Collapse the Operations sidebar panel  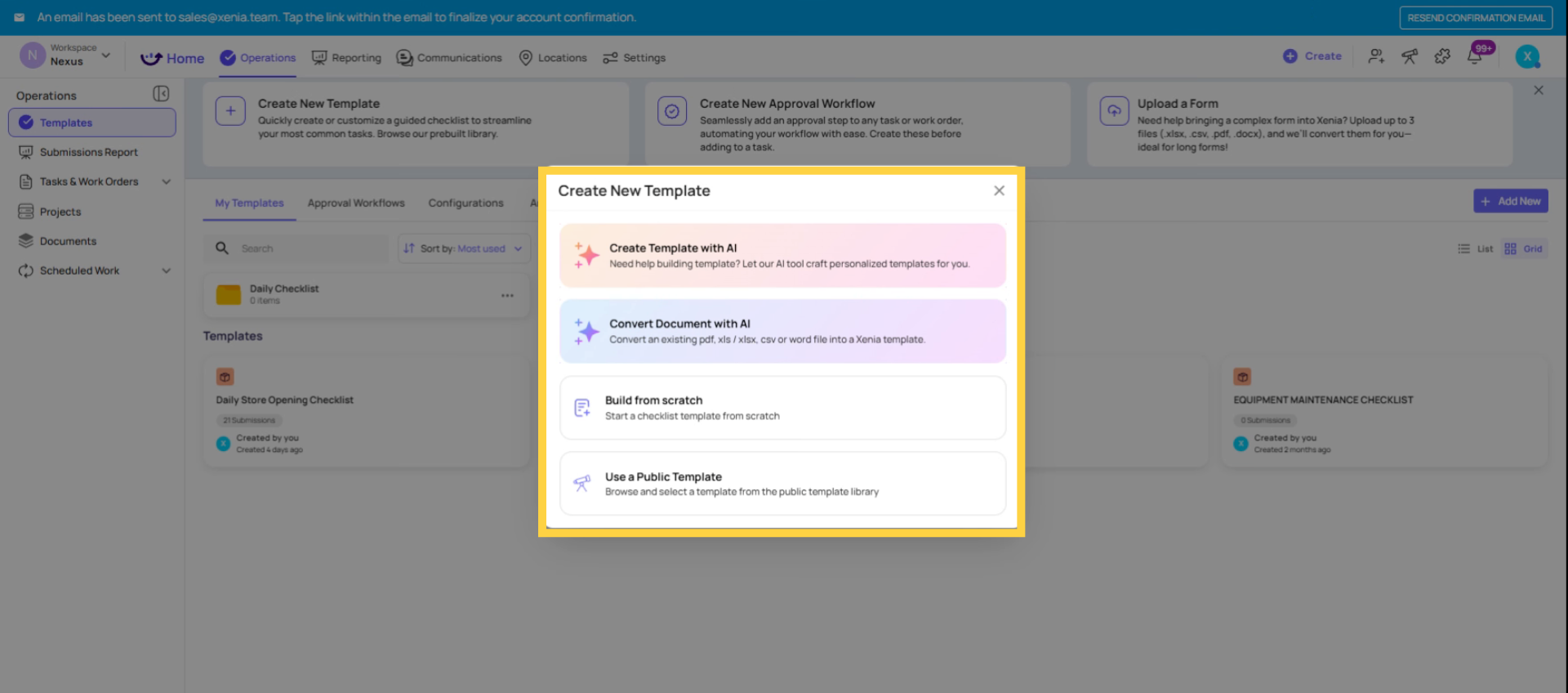161,94
